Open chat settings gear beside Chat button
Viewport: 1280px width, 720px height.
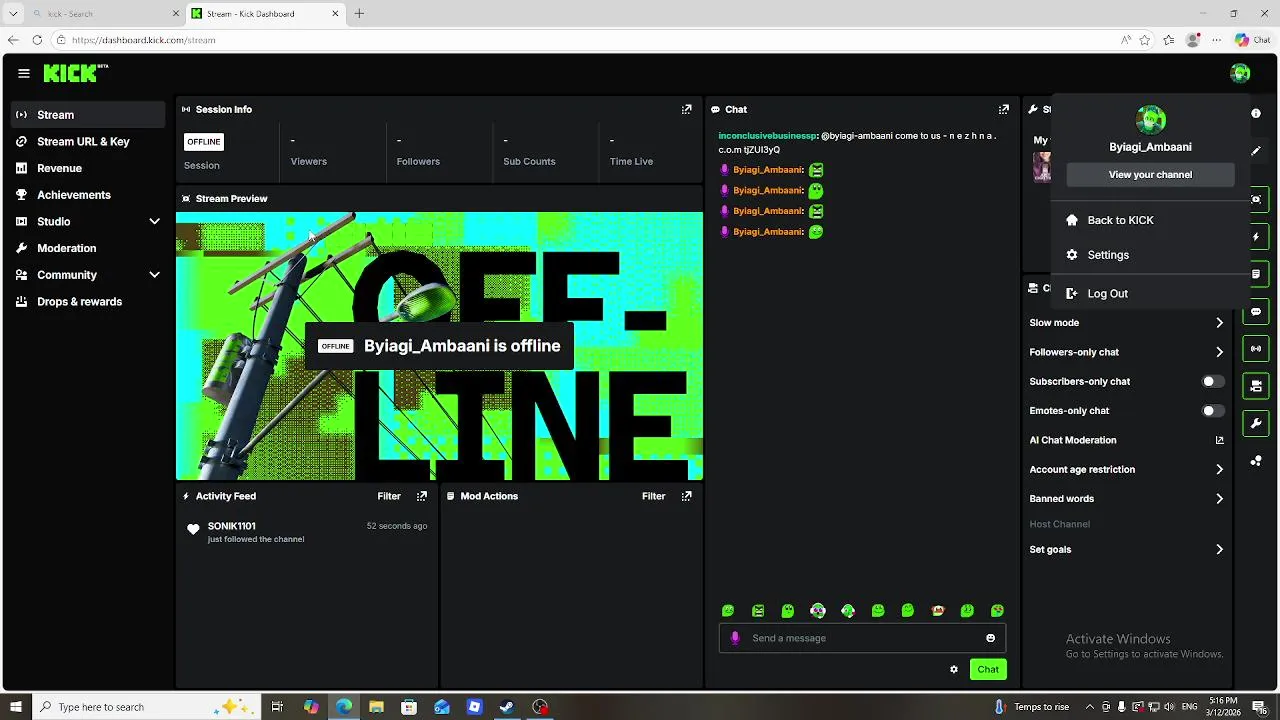point(954,669)
